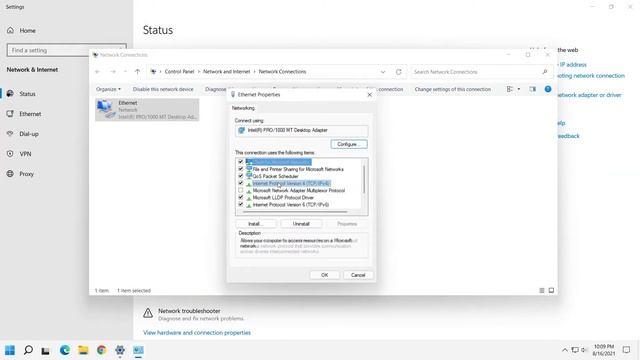Click the Uninstall button
Viewport: 640px width, 360px height.
tap(301, 224)
